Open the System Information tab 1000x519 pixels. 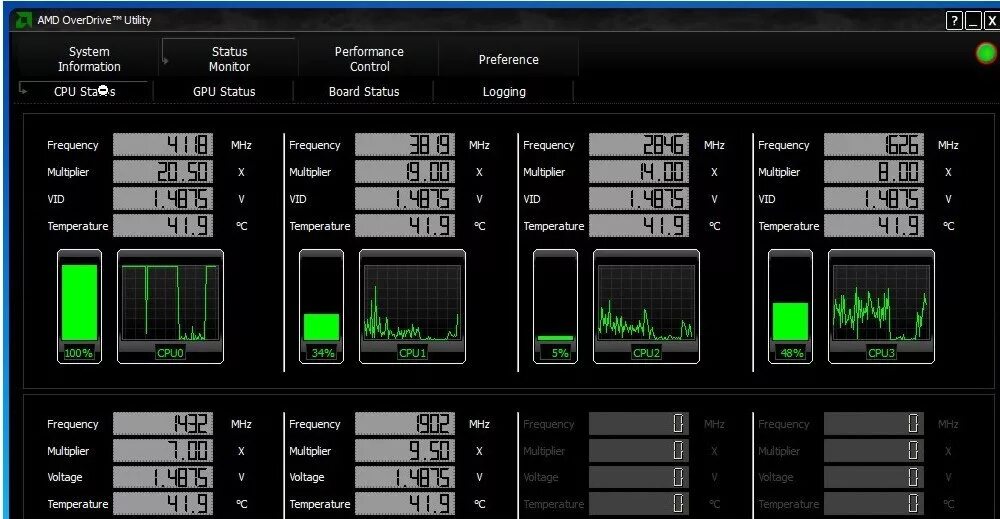(x=89, y=59)
